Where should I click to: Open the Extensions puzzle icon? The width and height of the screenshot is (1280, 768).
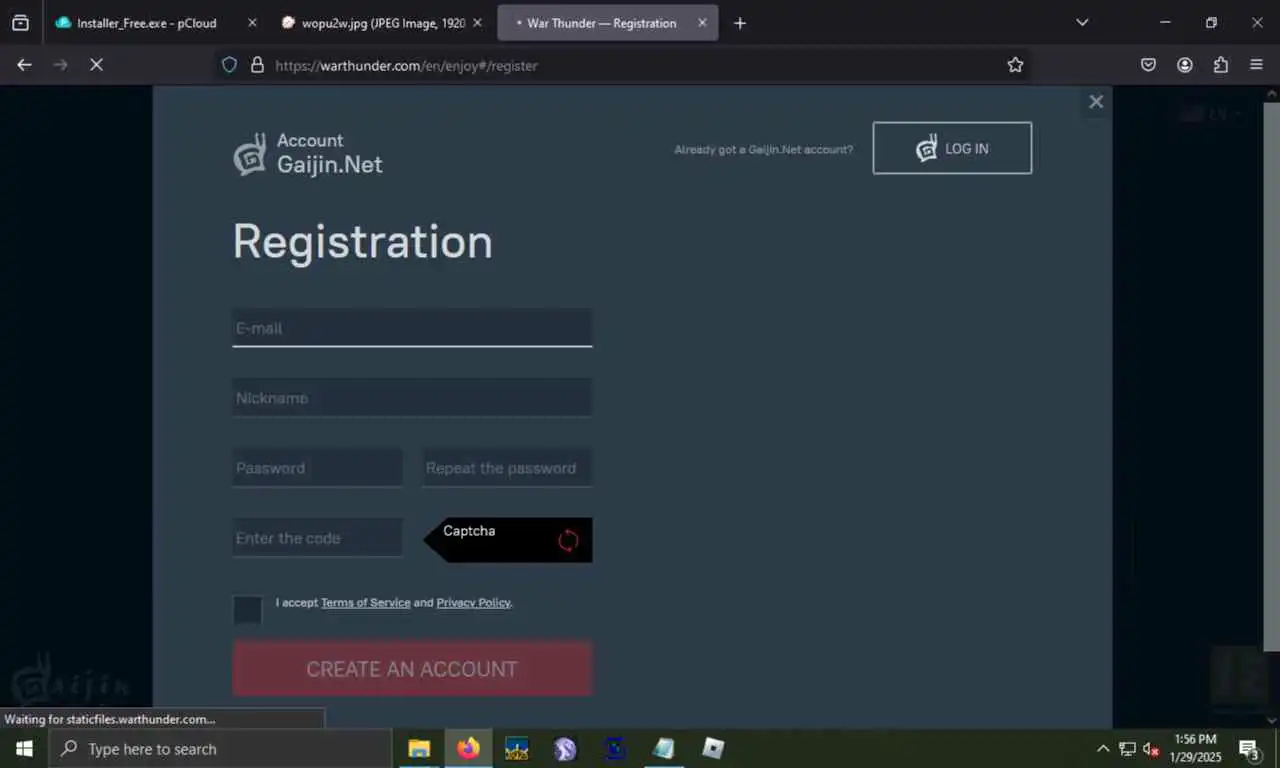pyautogui.click(x=1221, y=65)
